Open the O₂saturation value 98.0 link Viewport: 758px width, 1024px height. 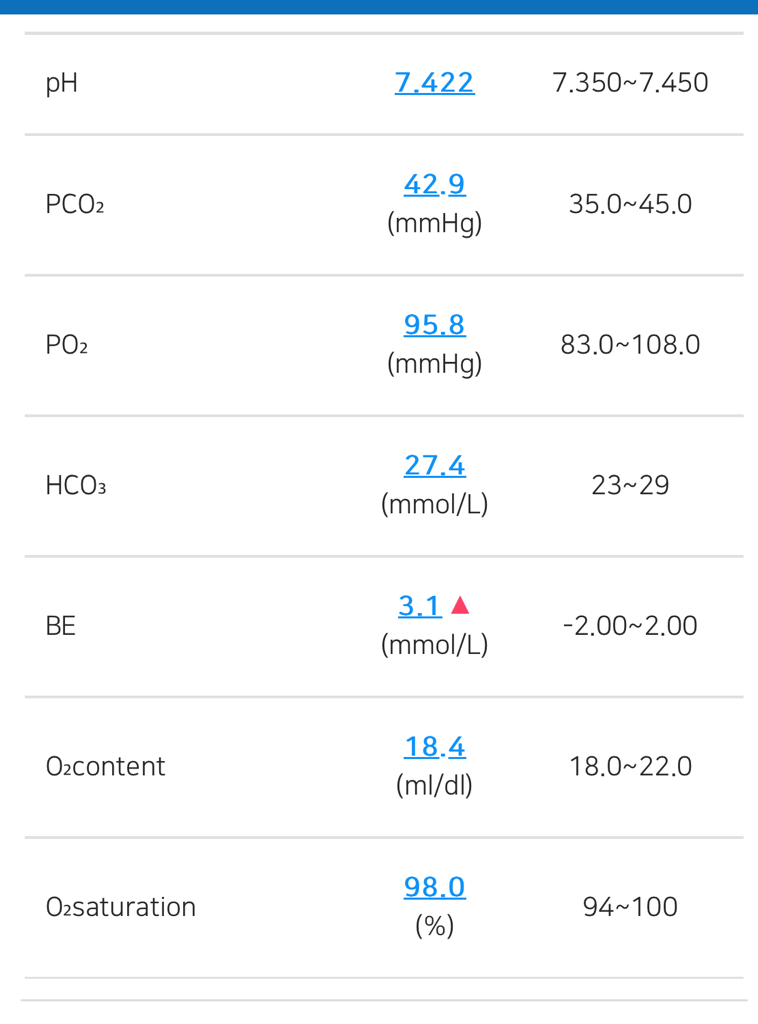click(434, 887)
